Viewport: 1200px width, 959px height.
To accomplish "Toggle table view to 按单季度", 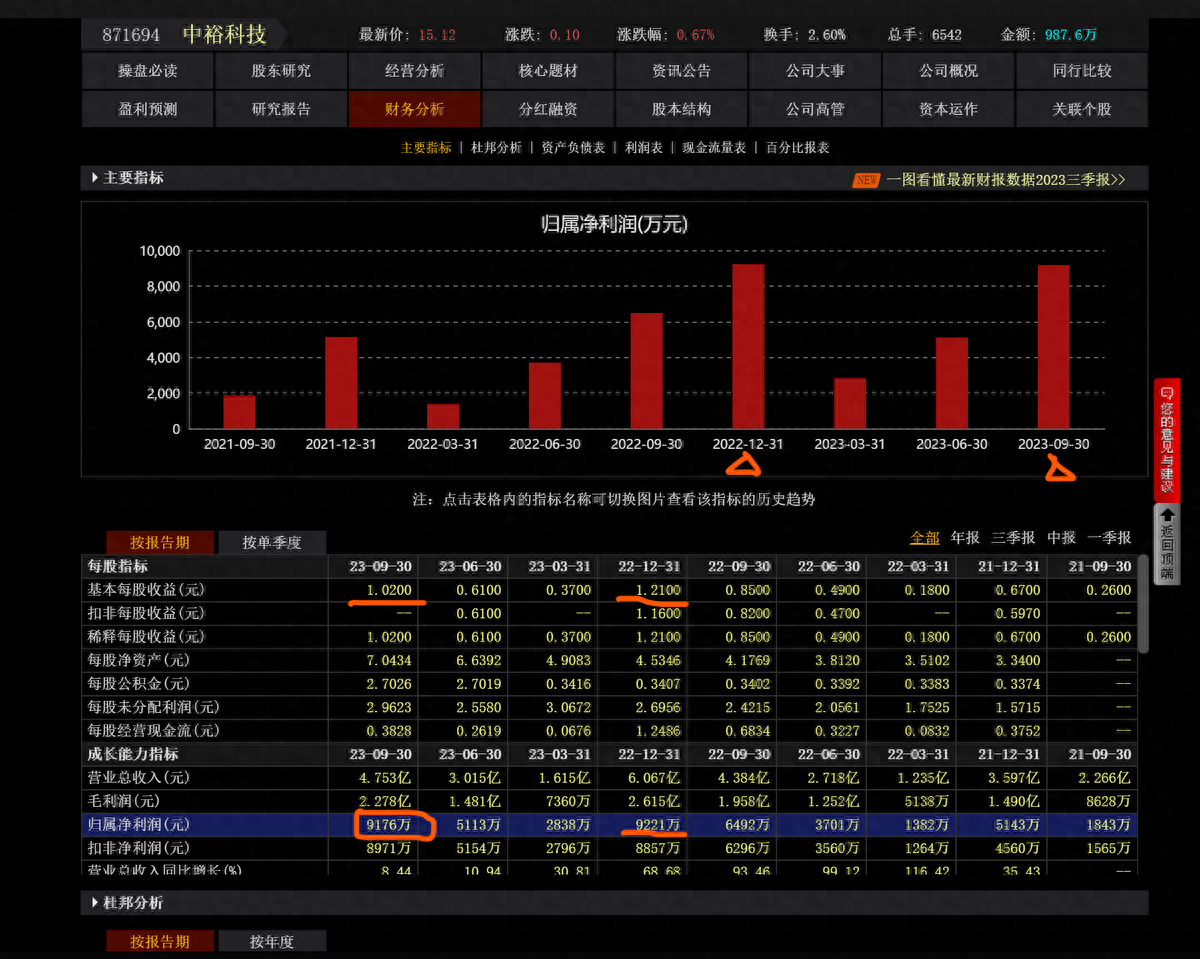I will point(271,543).
